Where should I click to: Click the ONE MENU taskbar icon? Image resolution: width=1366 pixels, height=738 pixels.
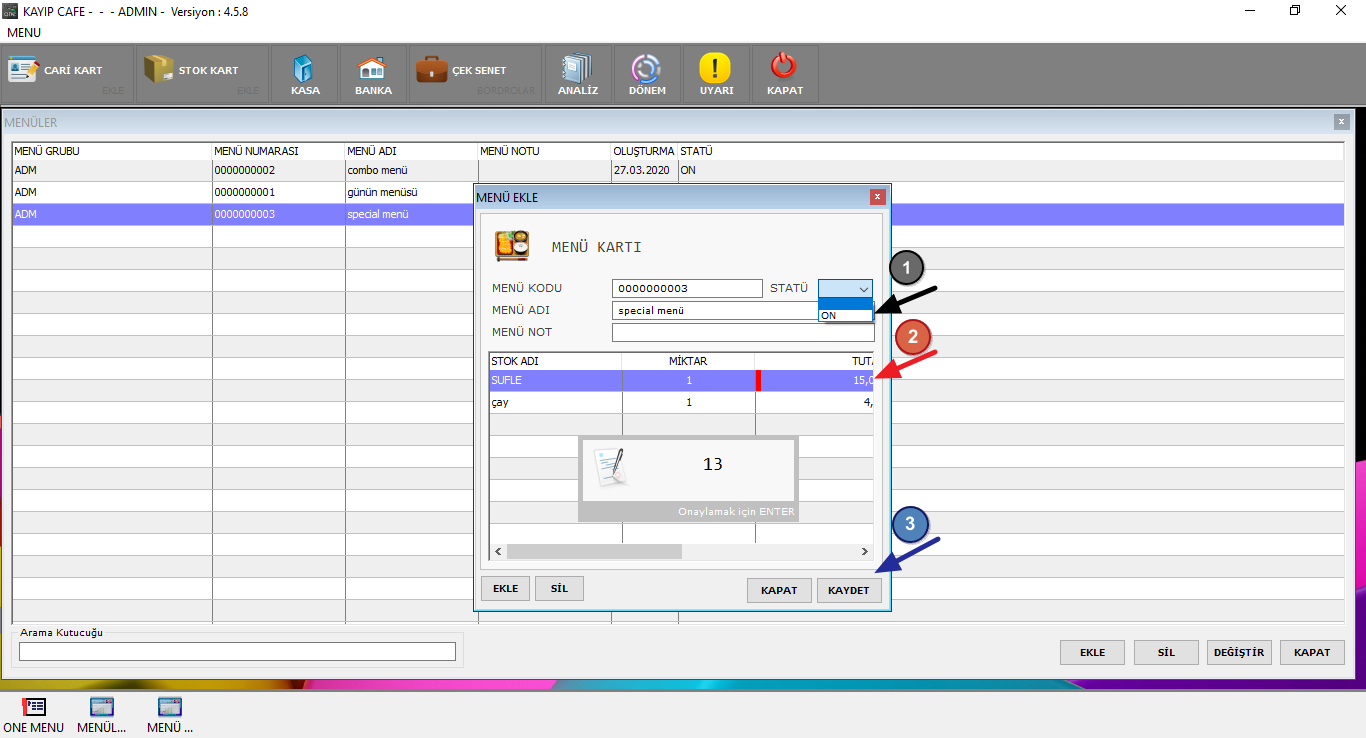[x=33, y=706]
